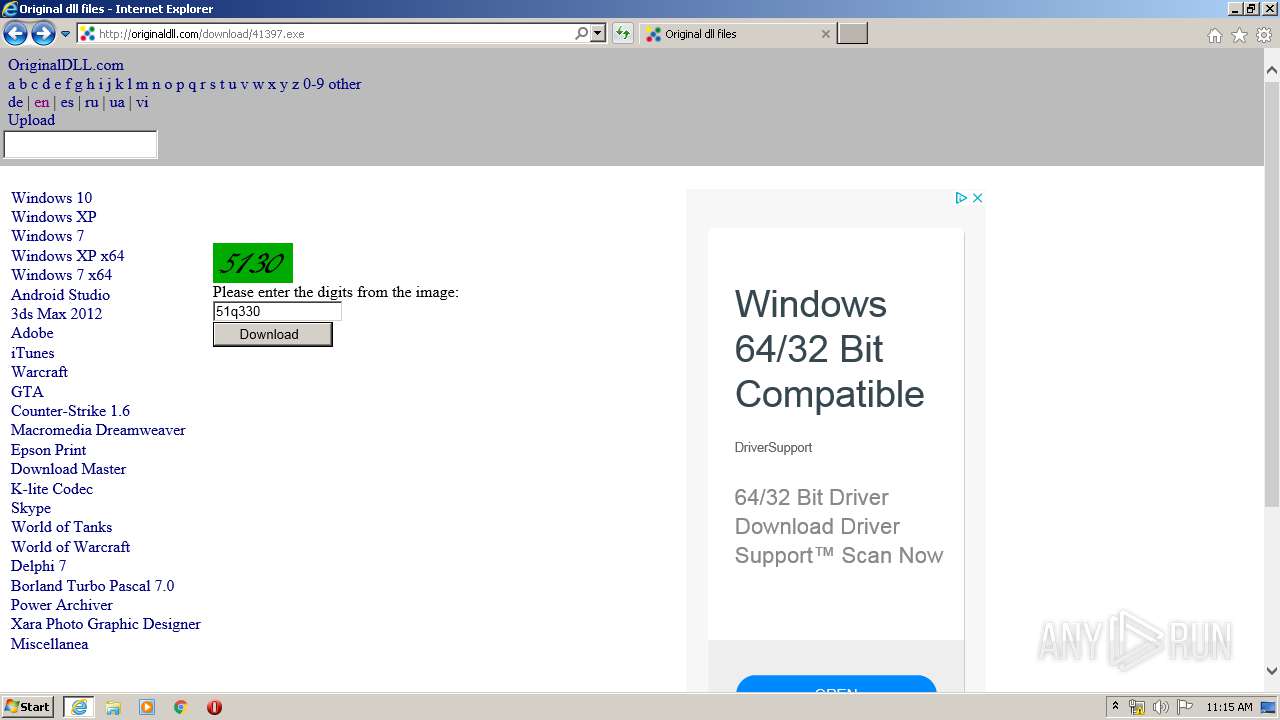Open the Android Studio category
This screenshot has width=1280, height=720.
pos(60,295)
